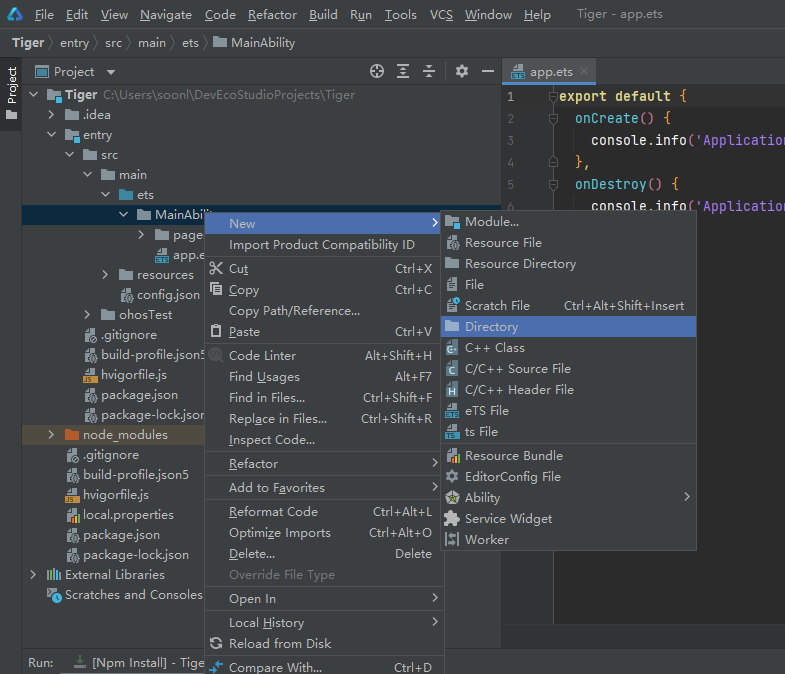
Task: Click the Cut scissors icon
Action: pos(216,268)
